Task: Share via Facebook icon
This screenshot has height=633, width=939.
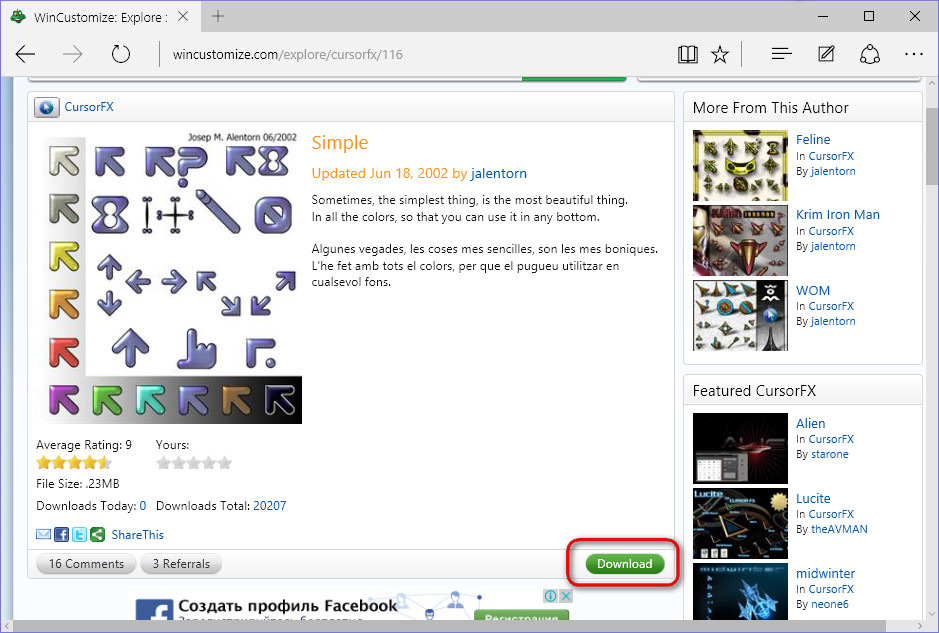Action: (61, 535)
